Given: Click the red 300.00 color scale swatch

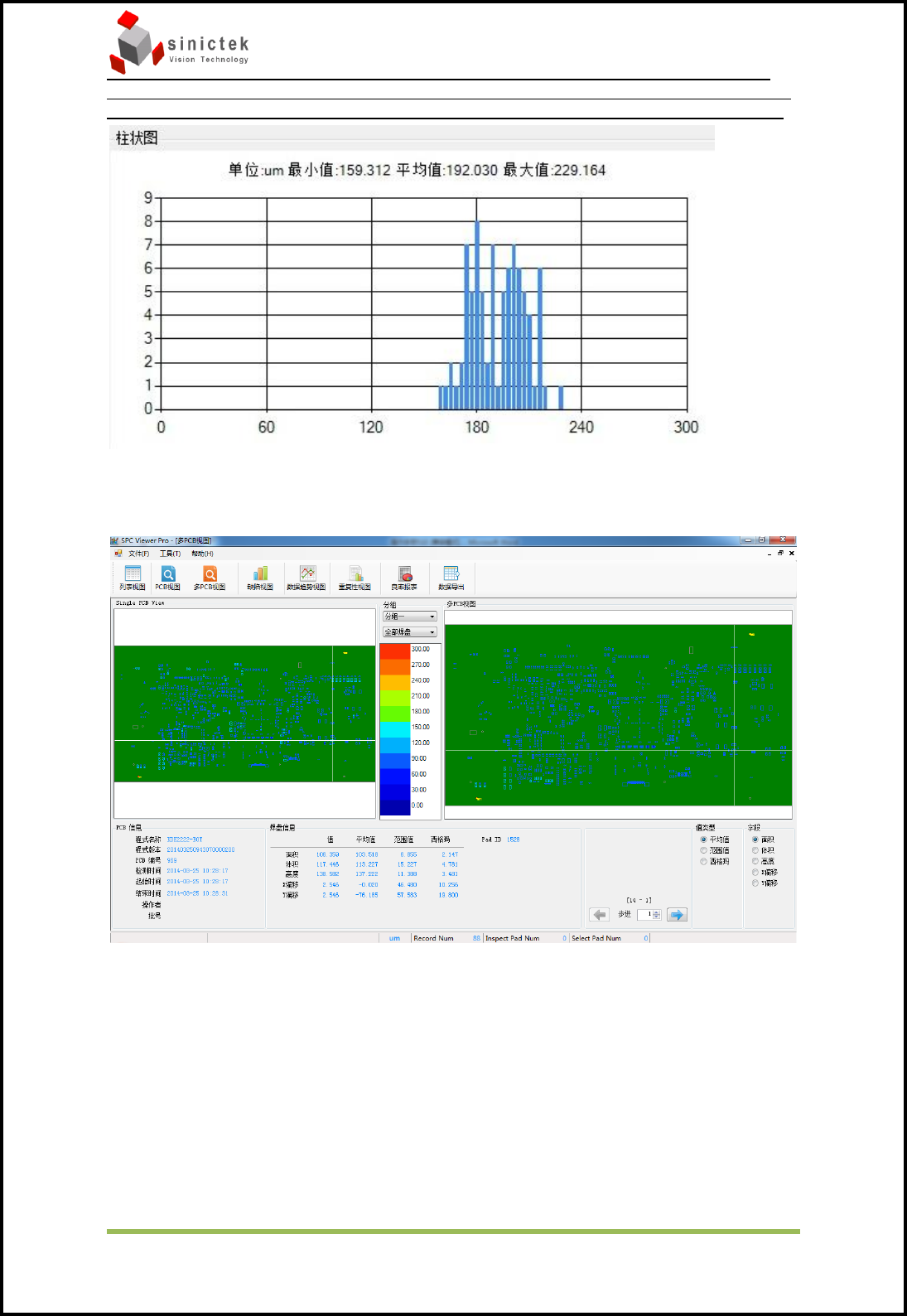Looking at the screenshot, I should tap(395, 651).
